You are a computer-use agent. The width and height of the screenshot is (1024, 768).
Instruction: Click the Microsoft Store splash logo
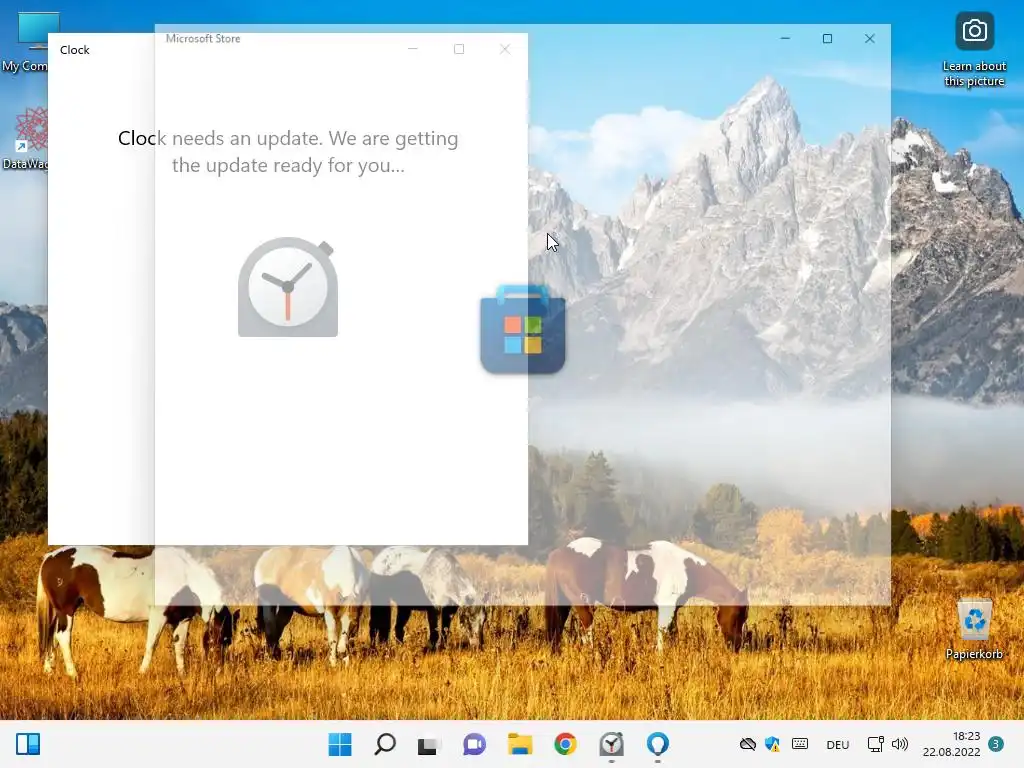pos(522,329)
